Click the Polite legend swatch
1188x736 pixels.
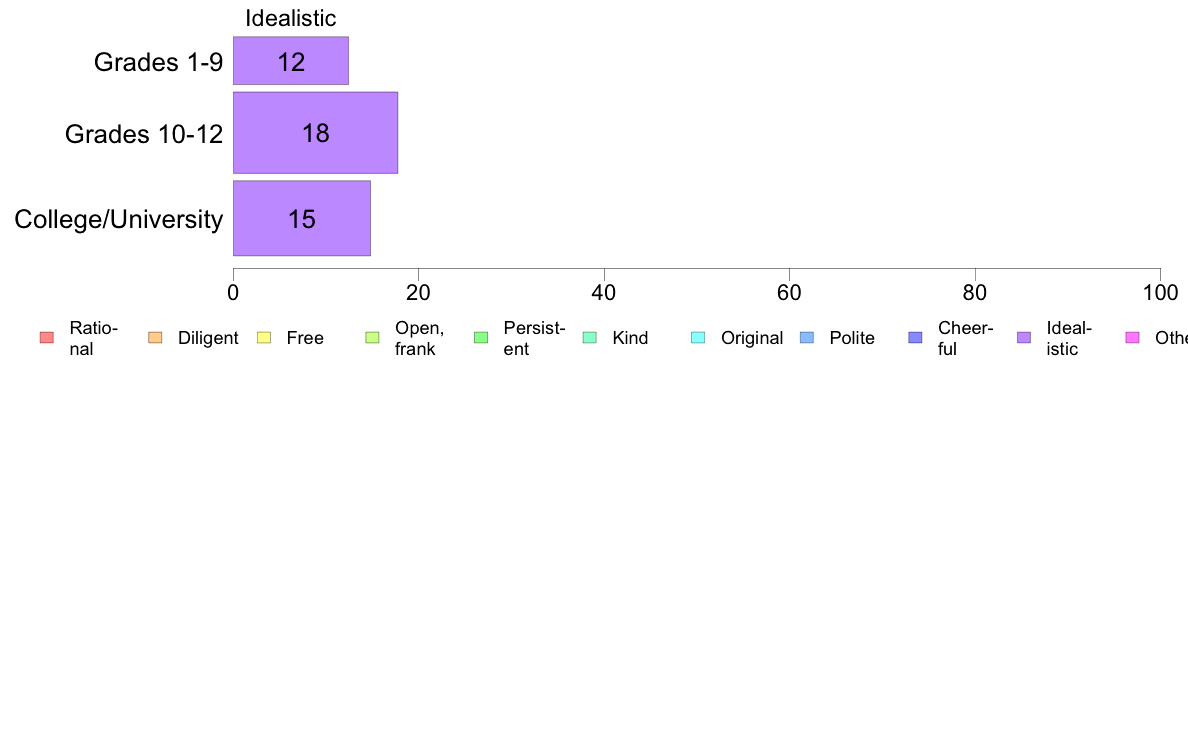807,338
